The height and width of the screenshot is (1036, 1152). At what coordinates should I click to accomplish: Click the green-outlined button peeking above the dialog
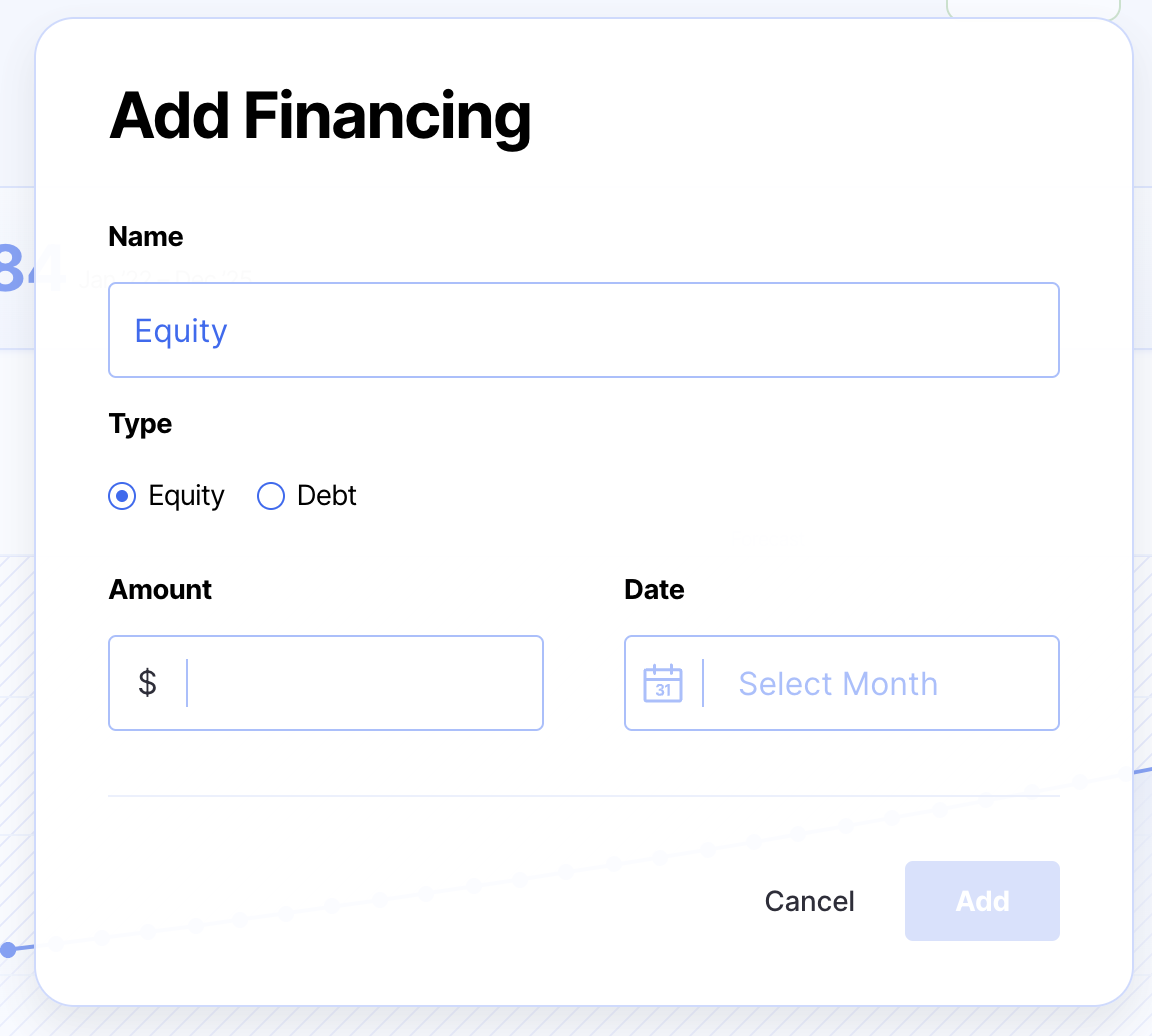click(x=1030, y=9)
